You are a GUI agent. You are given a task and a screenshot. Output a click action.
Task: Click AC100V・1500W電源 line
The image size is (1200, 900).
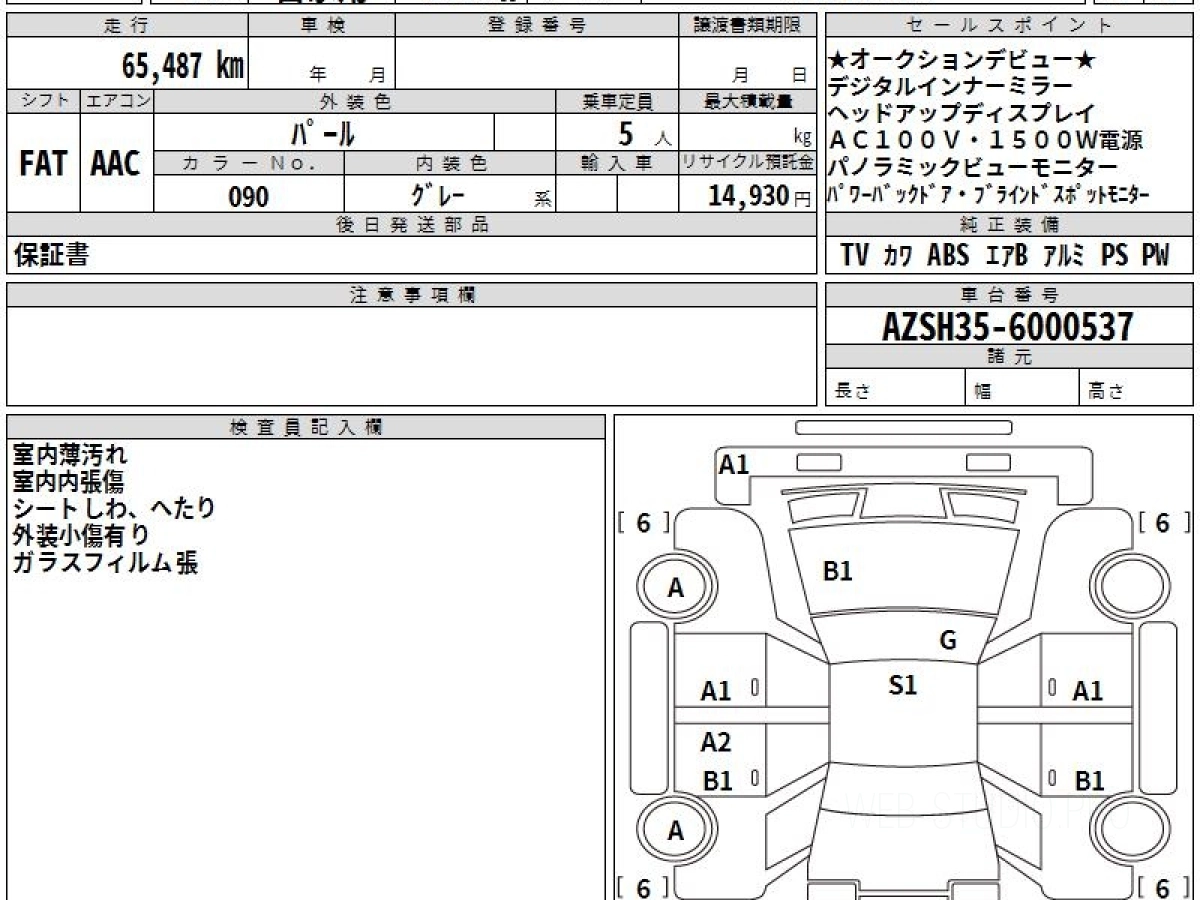tap(986, 140)
